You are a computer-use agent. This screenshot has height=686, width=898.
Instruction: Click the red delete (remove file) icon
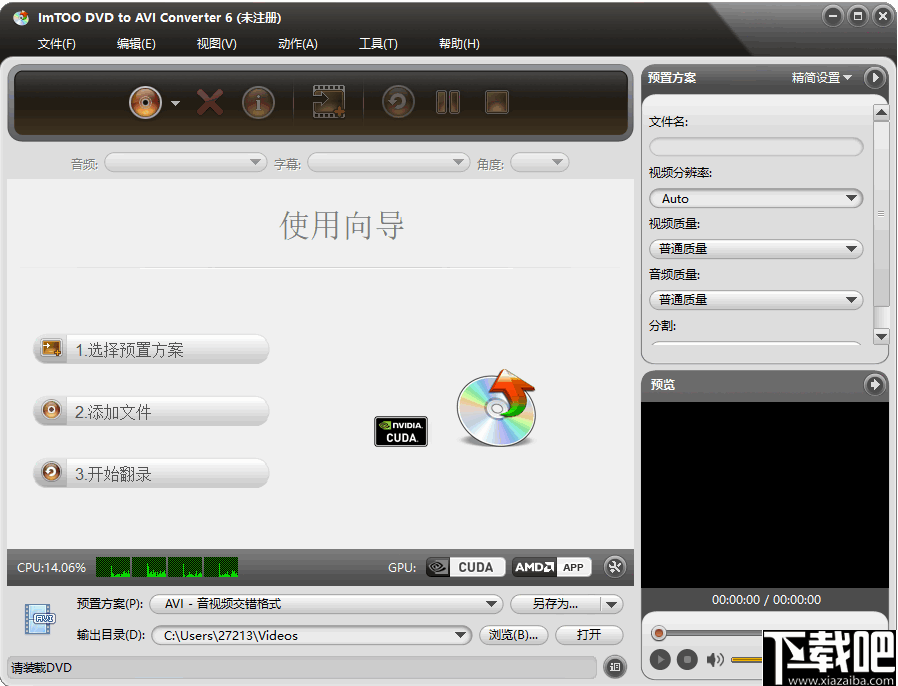click(x=209, y=102)
